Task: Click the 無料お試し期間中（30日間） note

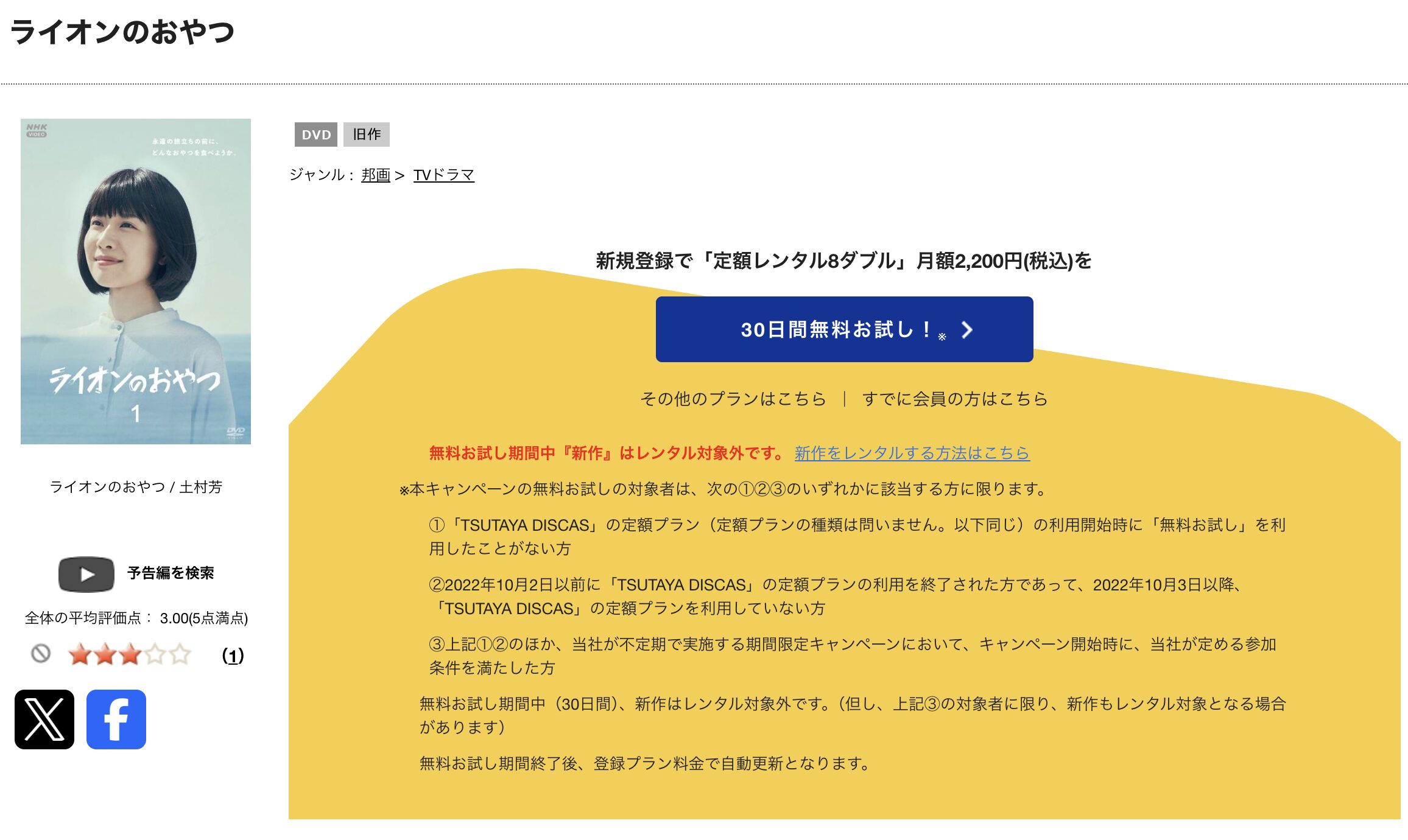Action: tap(853, 716)
